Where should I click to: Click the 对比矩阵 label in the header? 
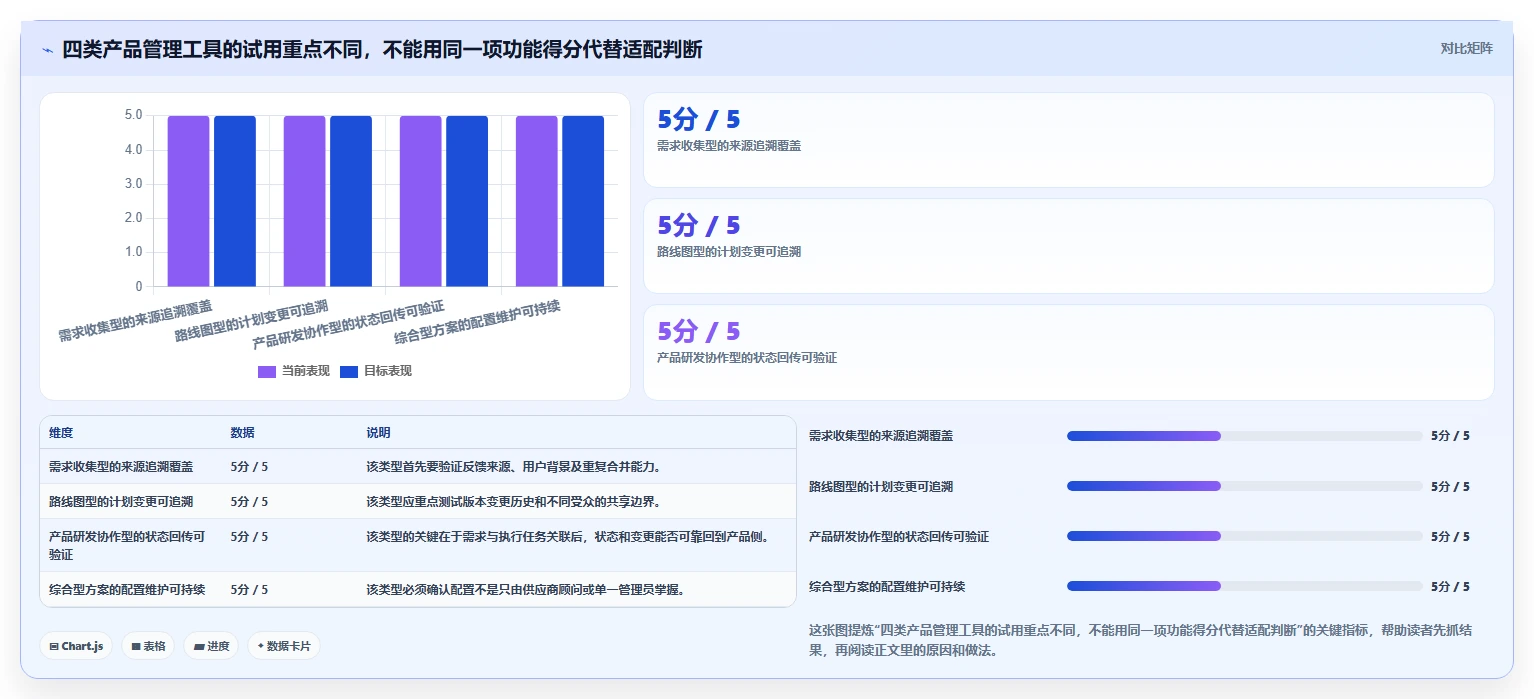coord(1466,48)
